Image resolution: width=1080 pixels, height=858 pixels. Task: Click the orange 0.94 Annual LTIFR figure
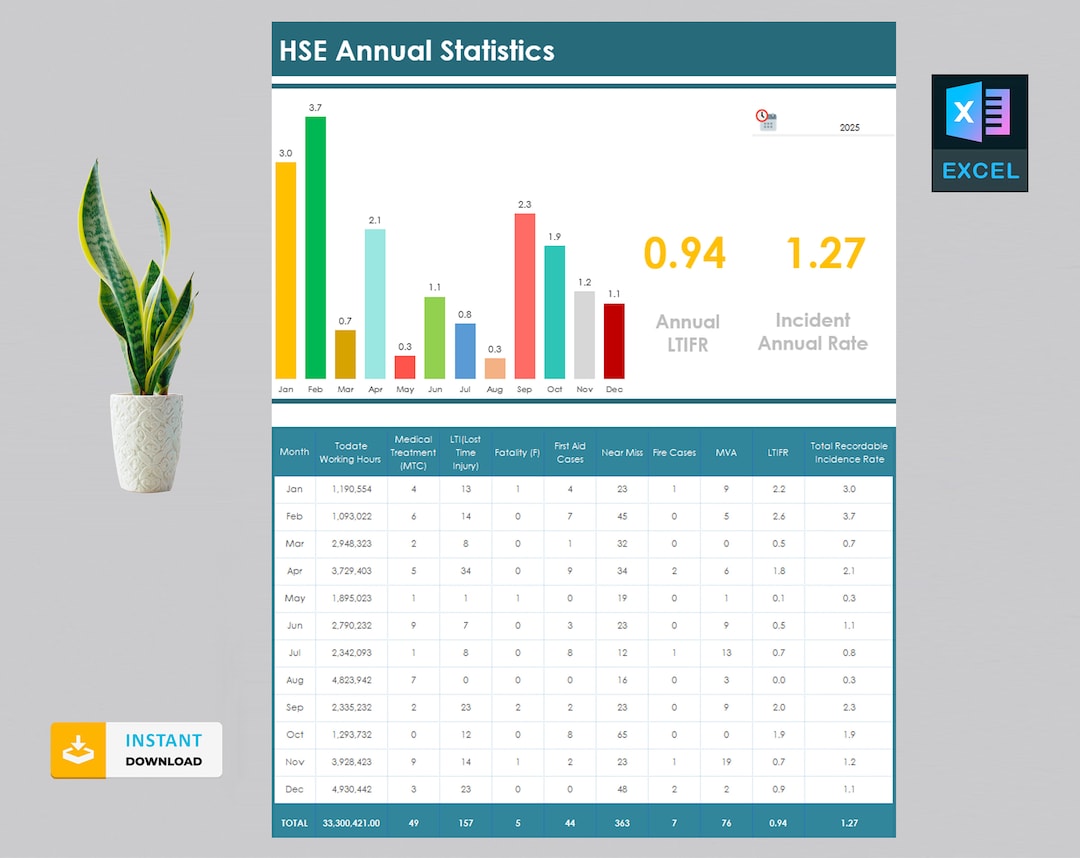tap(686, 253)
